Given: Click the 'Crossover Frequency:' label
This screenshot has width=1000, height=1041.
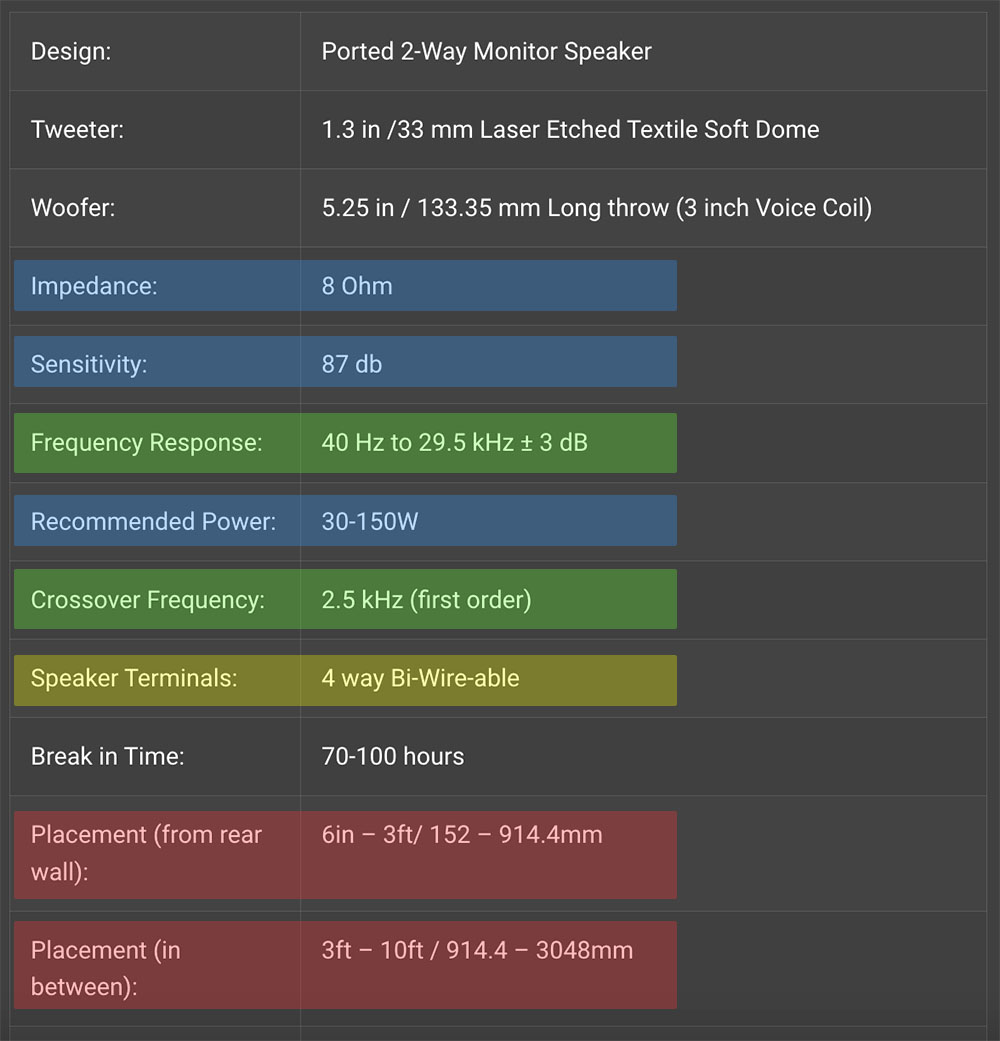Looking at the screenshot, I should pos(148,600).
